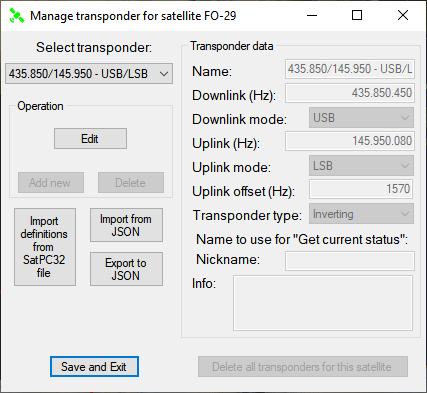
Task: Click the Add new button
Action: (x=51, y=183)
